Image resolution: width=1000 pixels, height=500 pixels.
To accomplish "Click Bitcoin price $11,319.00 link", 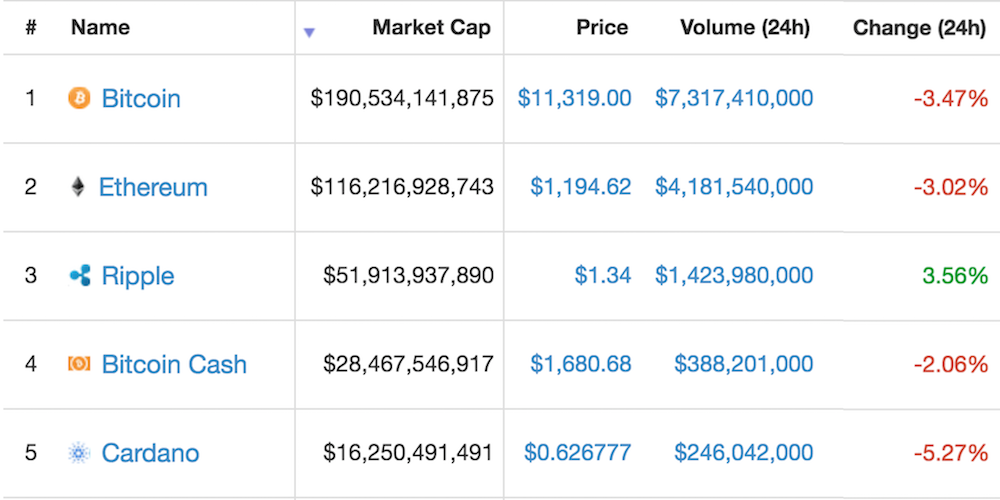I will point(574,98).
